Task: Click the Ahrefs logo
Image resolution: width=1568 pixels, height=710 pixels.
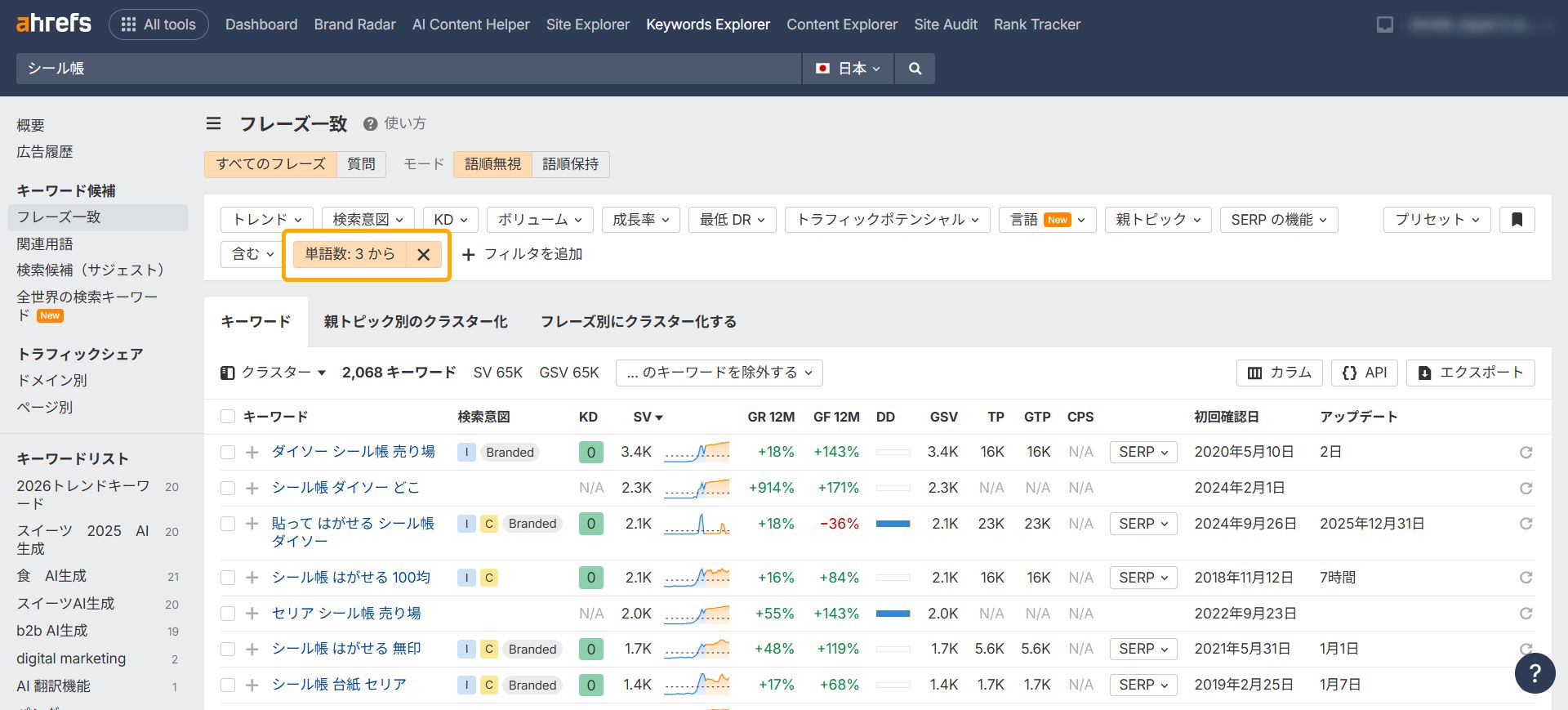Action: (x=54, y=24)
